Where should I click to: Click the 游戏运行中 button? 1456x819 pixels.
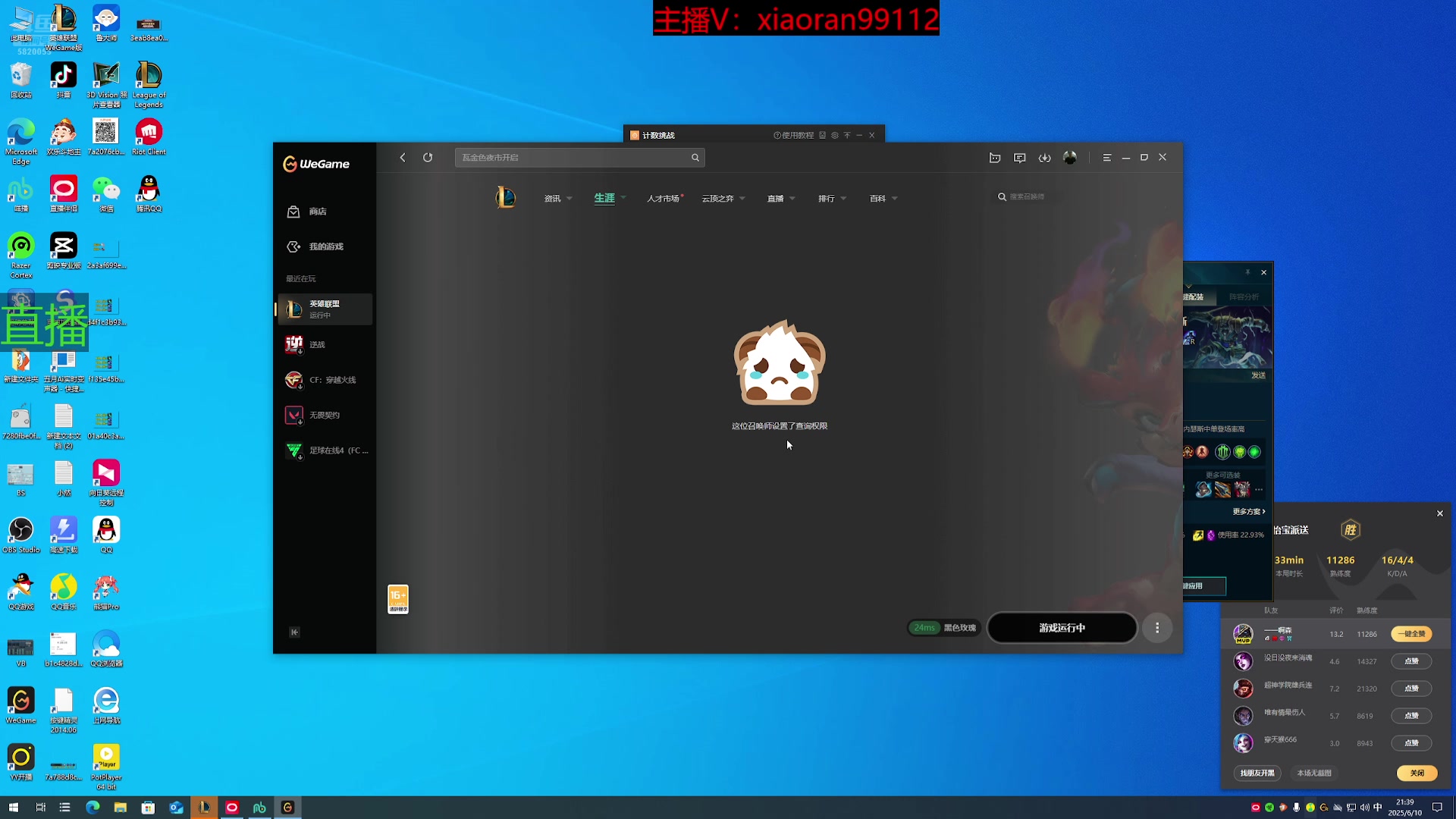1062,628
